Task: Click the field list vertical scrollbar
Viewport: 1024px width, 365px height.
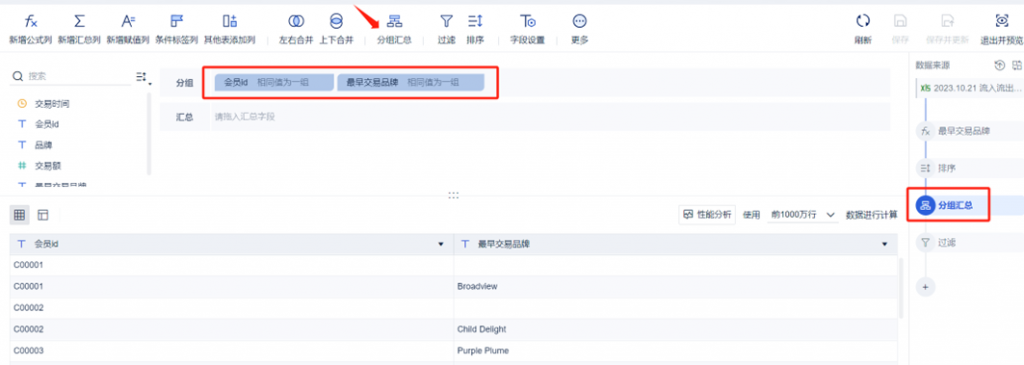Action: 149,134
